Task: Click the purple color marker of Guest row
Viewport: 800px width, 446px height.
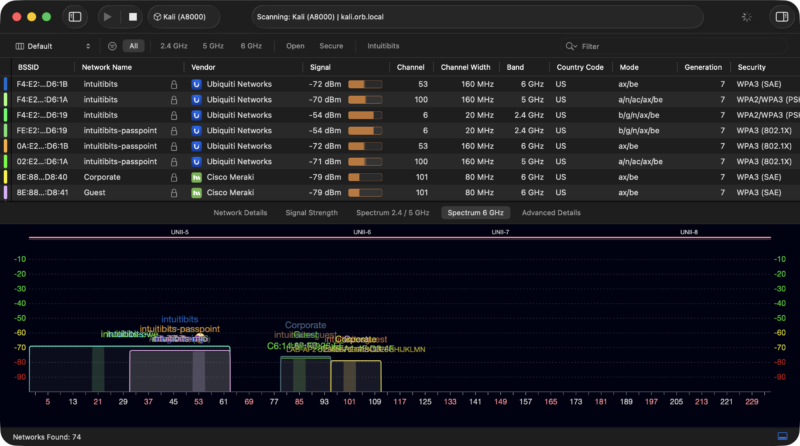Action: coord(6,192)
